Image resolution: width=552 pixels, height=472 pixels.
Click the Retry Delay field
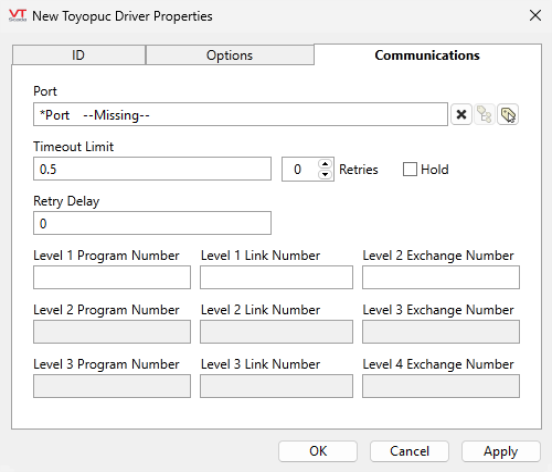(152, 223)
